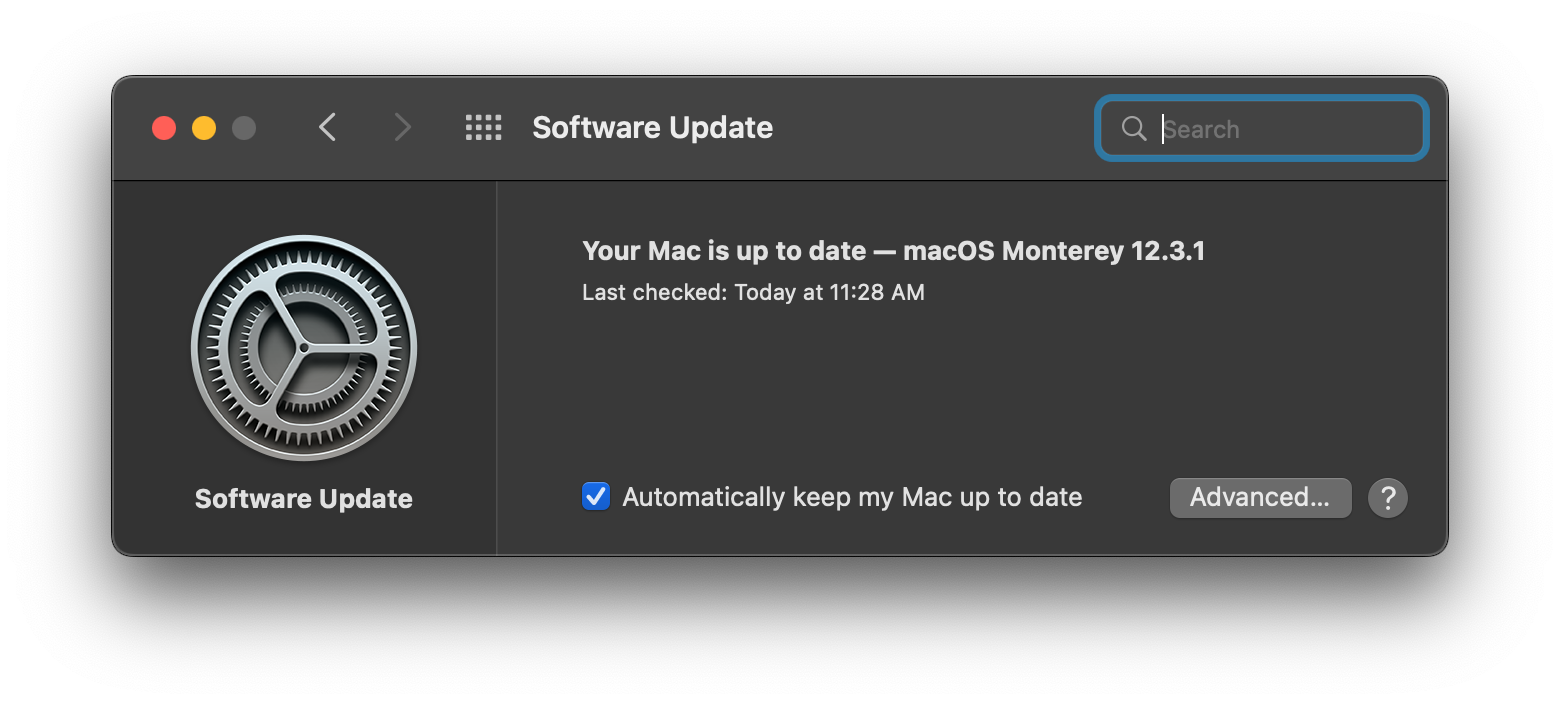Click the "Automatically keep my Mac up to date" label

[852, 497]
